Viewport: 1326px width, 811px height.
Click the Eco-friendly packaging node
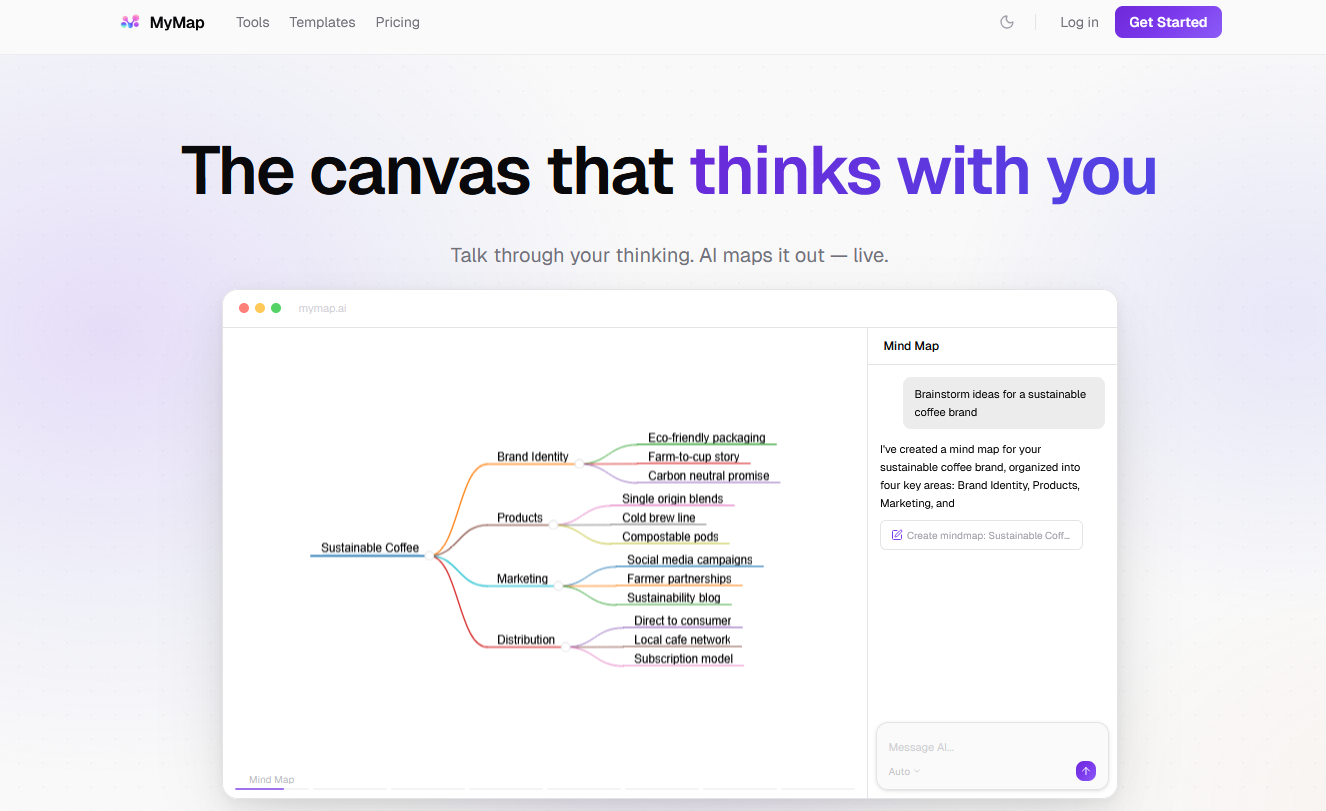pos(707,437)
